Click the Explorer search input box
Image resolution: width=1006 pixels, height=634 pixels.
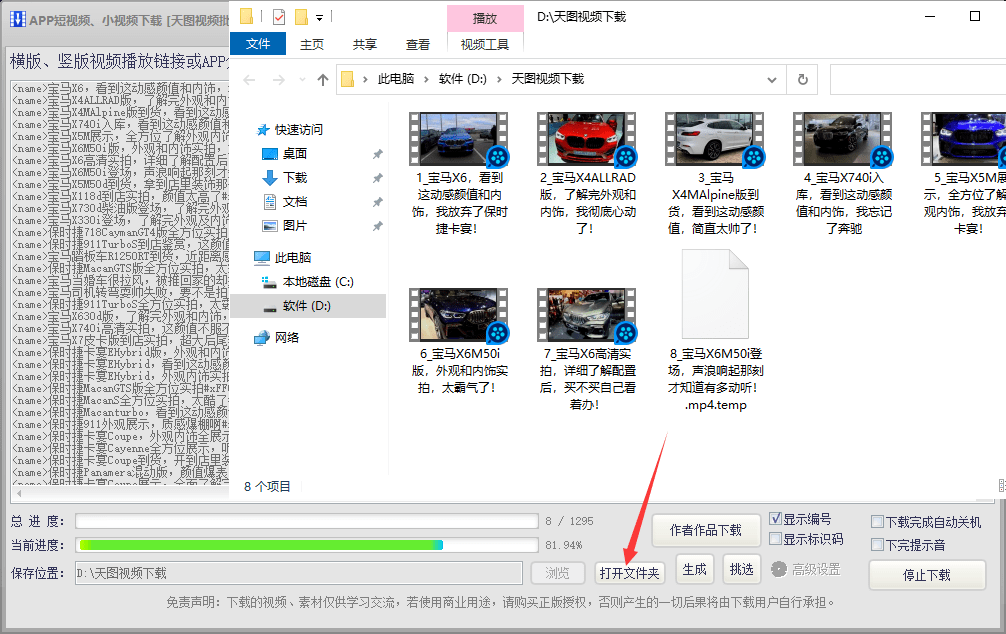[917, 80]
